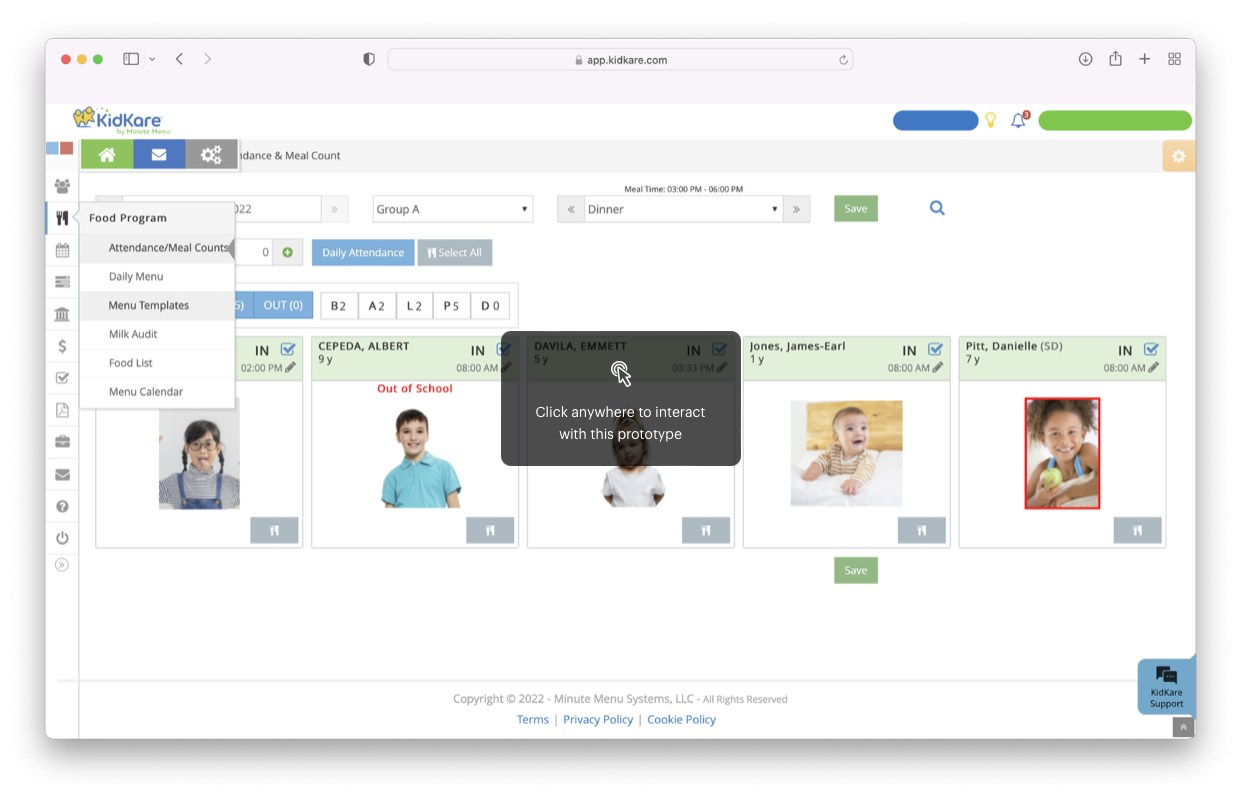Click the lightbulb icon in the header

(x=991, y=120)
